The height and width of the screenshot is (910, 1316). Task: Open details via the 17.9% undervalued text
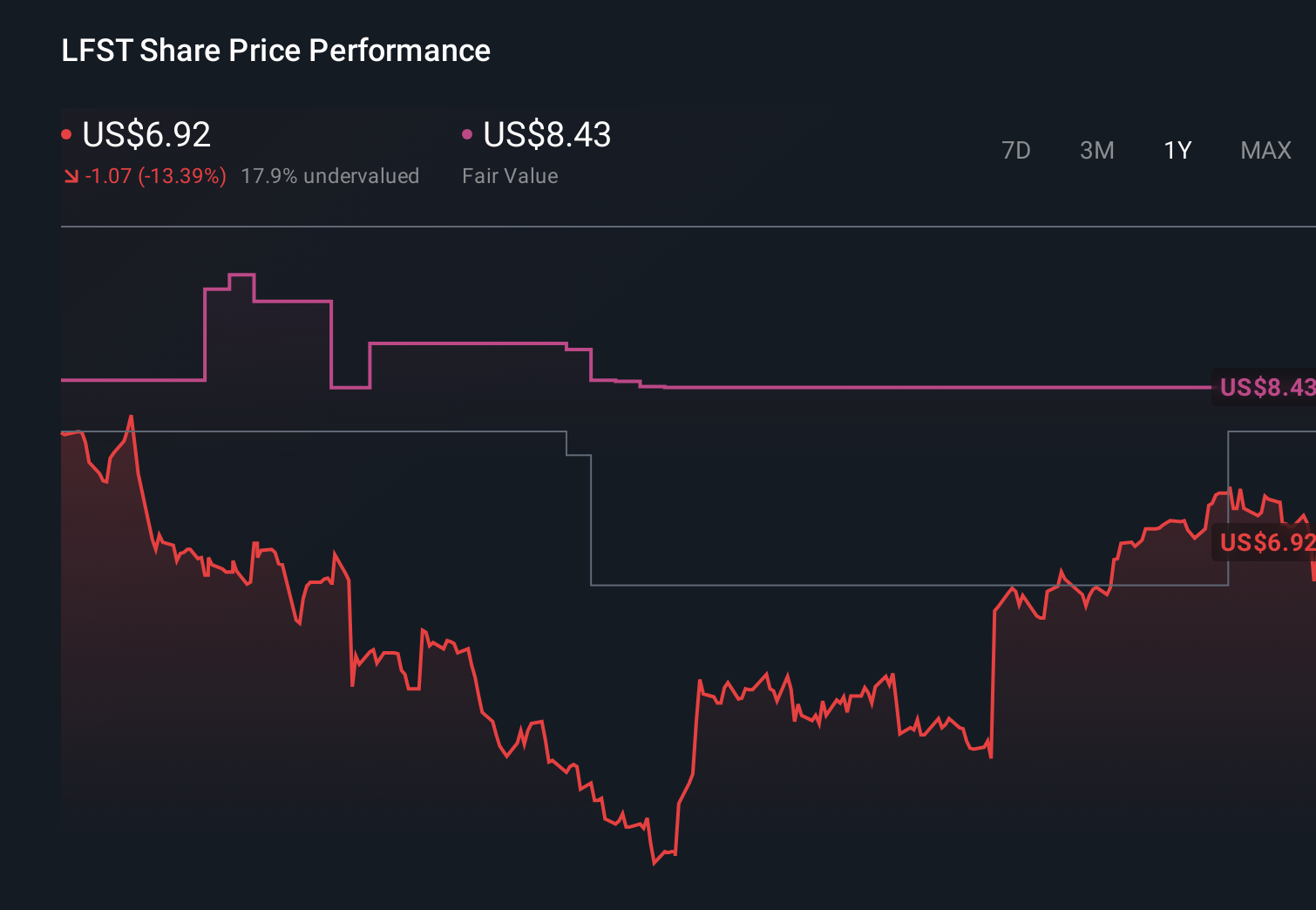pyautogui.click(x=329, y=176)
